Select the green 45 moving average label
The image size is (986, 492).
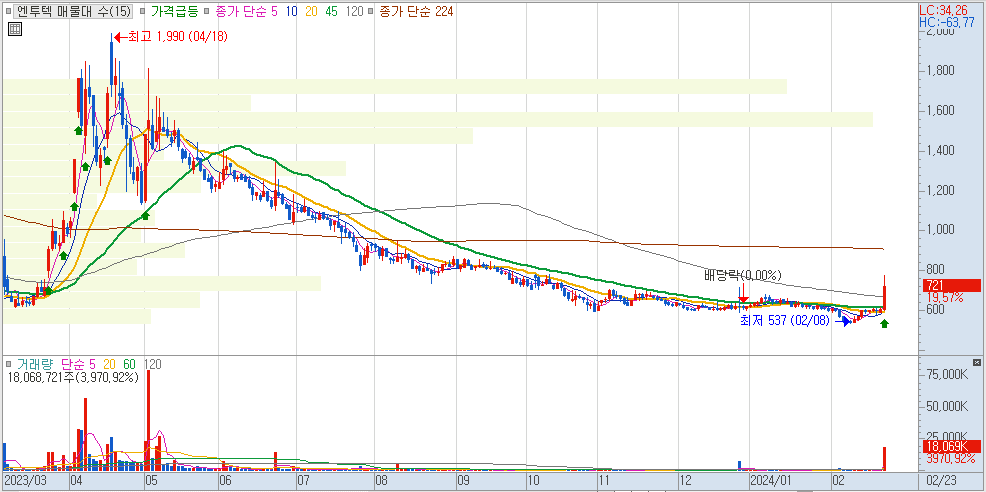(x=332, y=11)
